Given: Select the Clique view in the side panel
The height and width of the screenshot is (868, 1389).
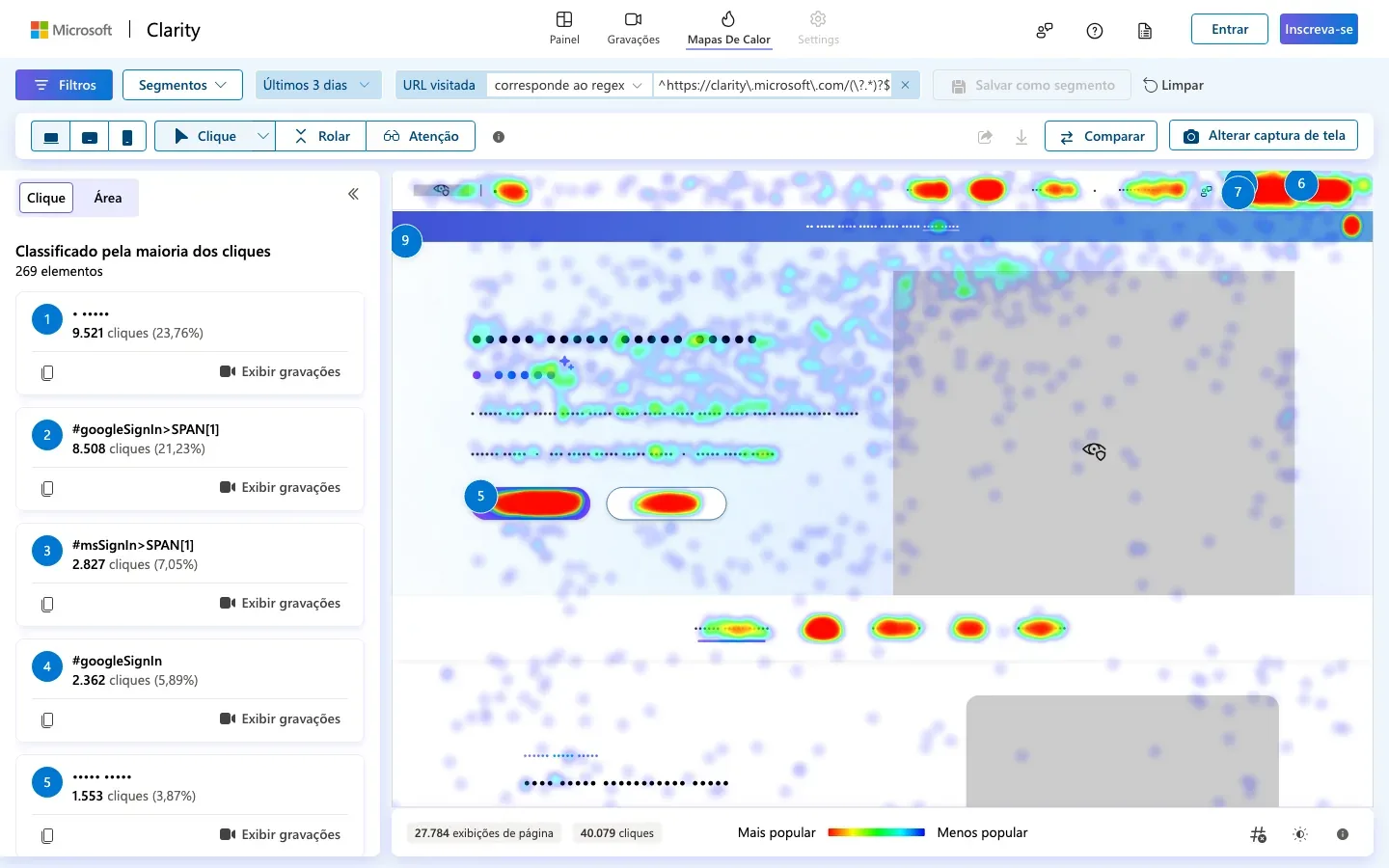Looking at the screenshot, I should point(46,198).
